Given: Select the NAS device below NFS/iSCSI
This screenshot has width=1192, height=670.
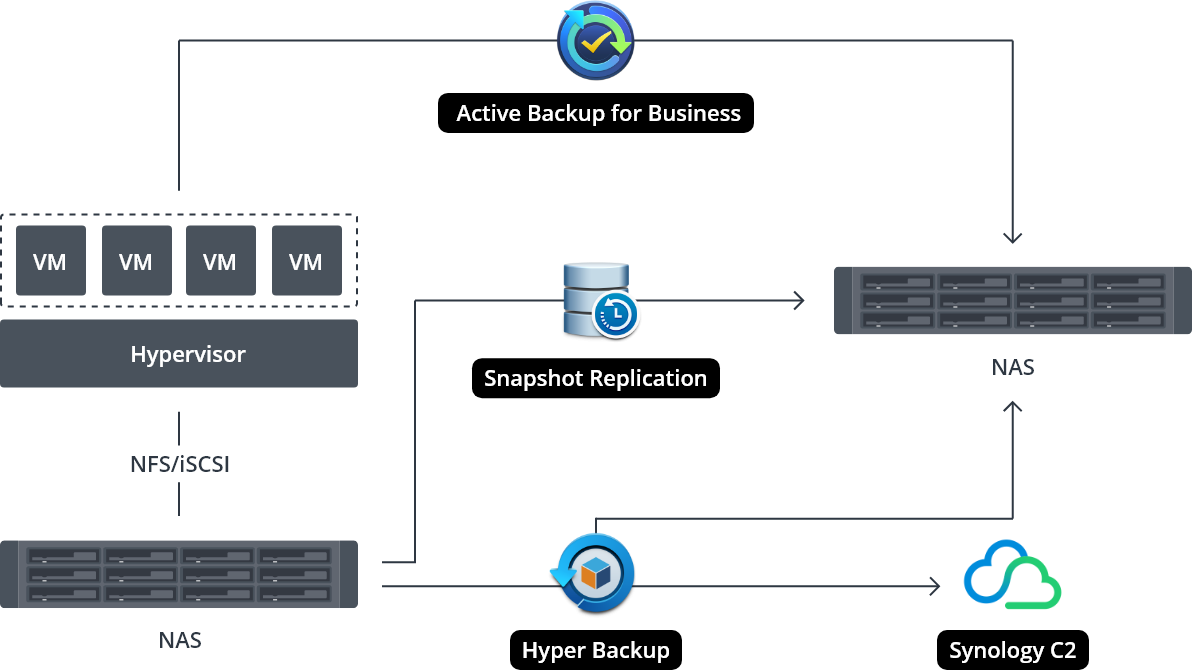Looking at the screenshot, I should click(179, 574).
